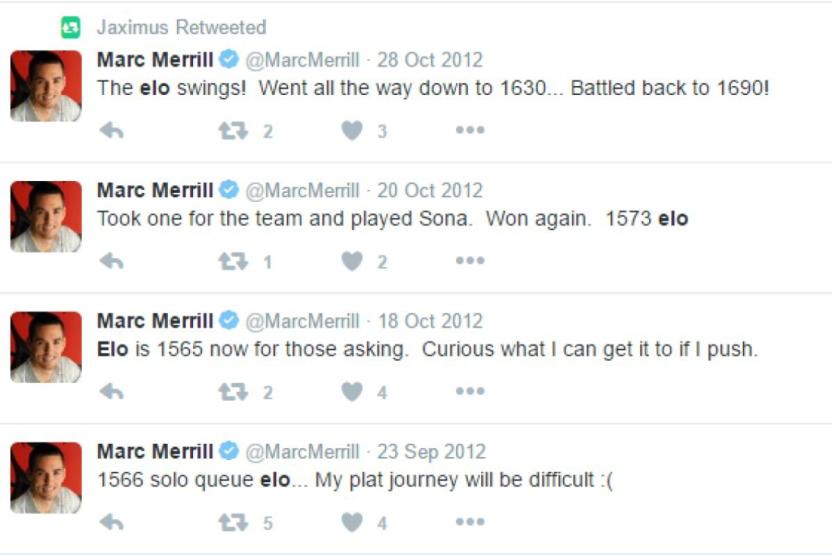The height and width of the screenshot is (555, 832).
Task: Open more options on 18 Oct tweet
Action: pyautogui.click(x=470, y=392)
